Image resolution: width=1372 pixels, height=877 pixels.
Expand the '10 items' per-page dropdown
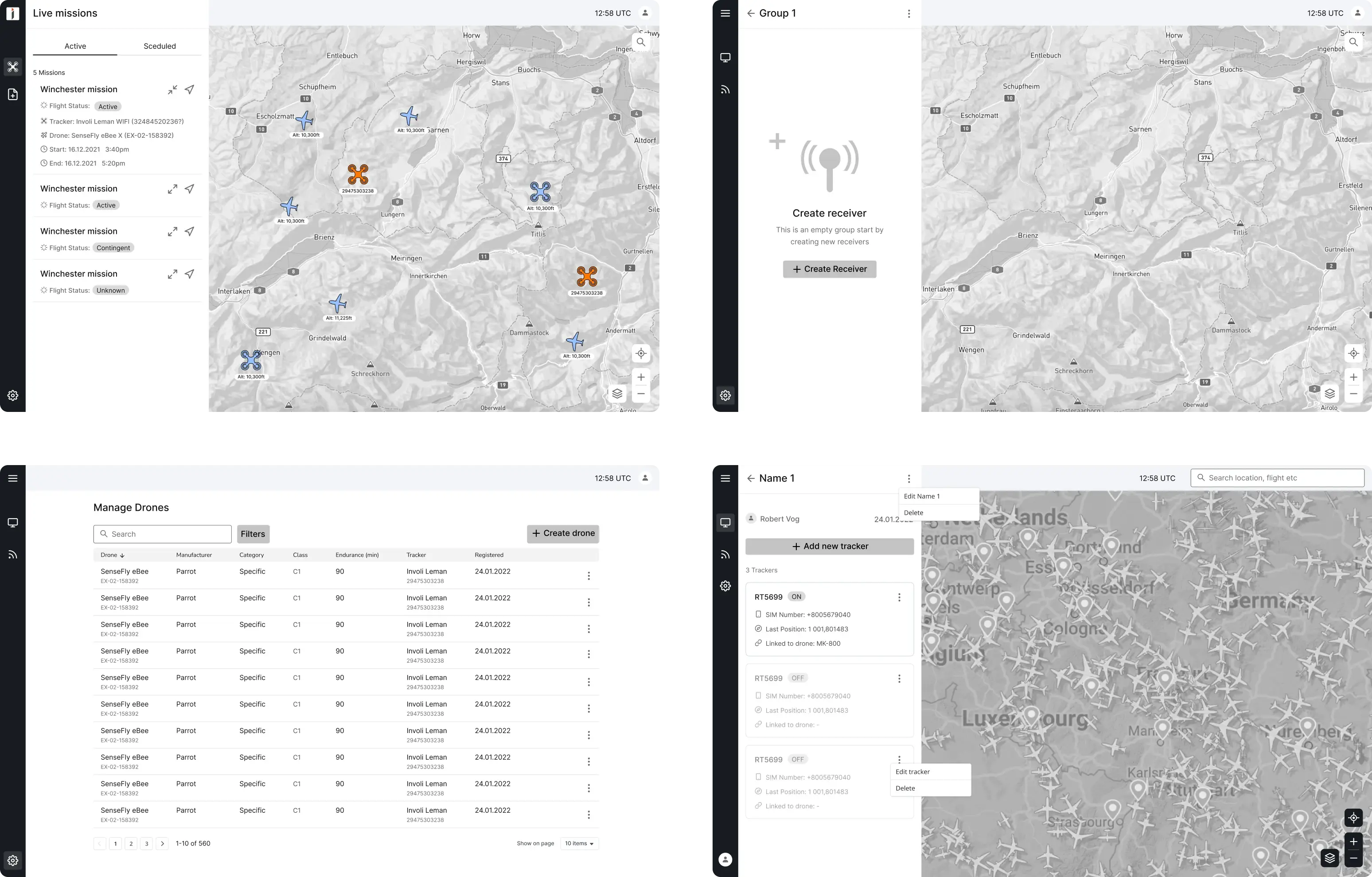pyautogui.click(x=579, y=843)
